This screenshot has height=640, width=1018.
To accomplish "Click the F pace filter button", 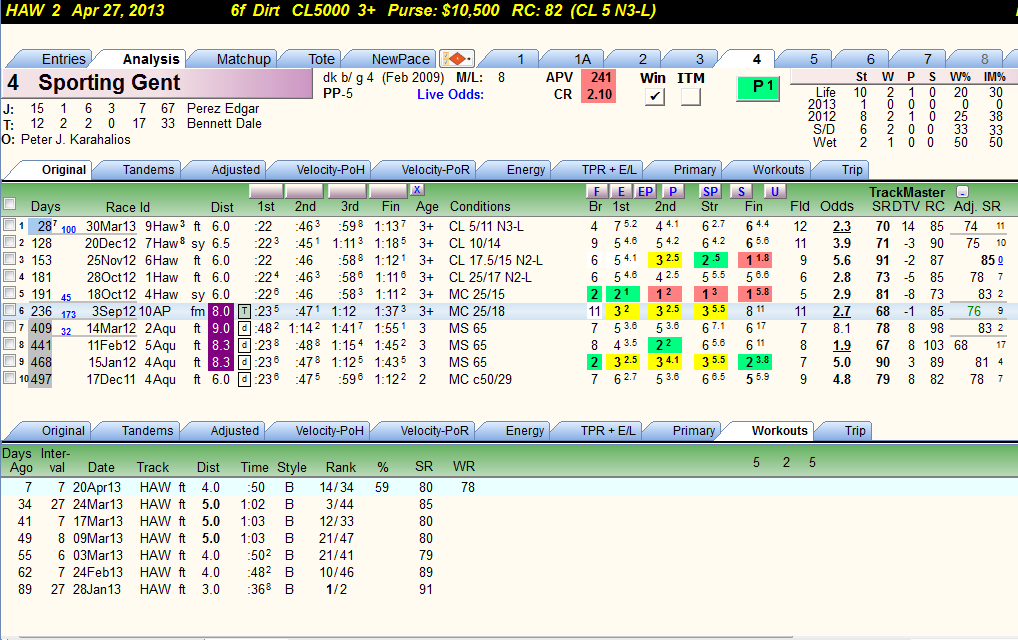I will (596, 191).
